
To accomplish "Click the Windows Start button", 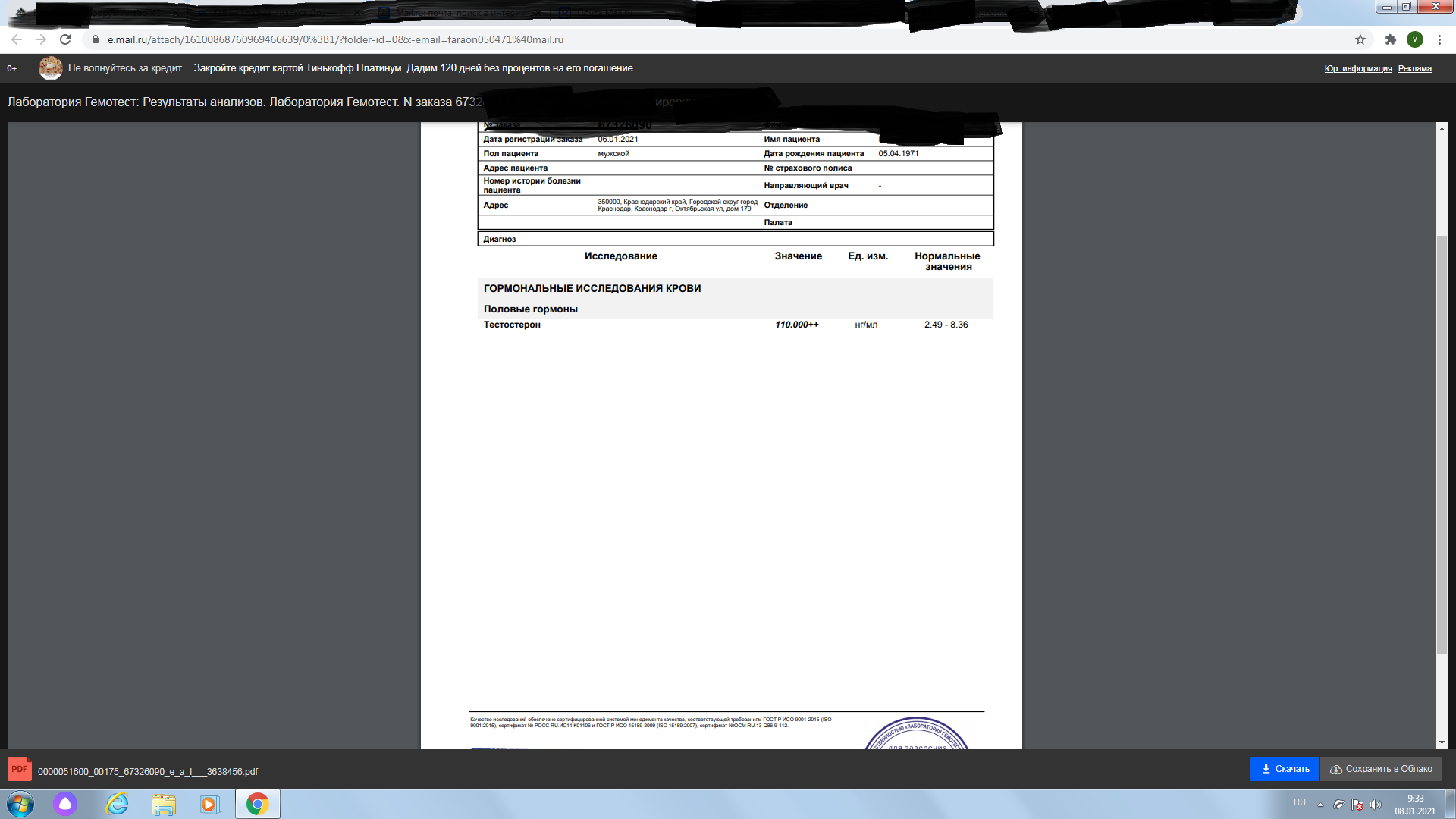I will pos(20,804).
